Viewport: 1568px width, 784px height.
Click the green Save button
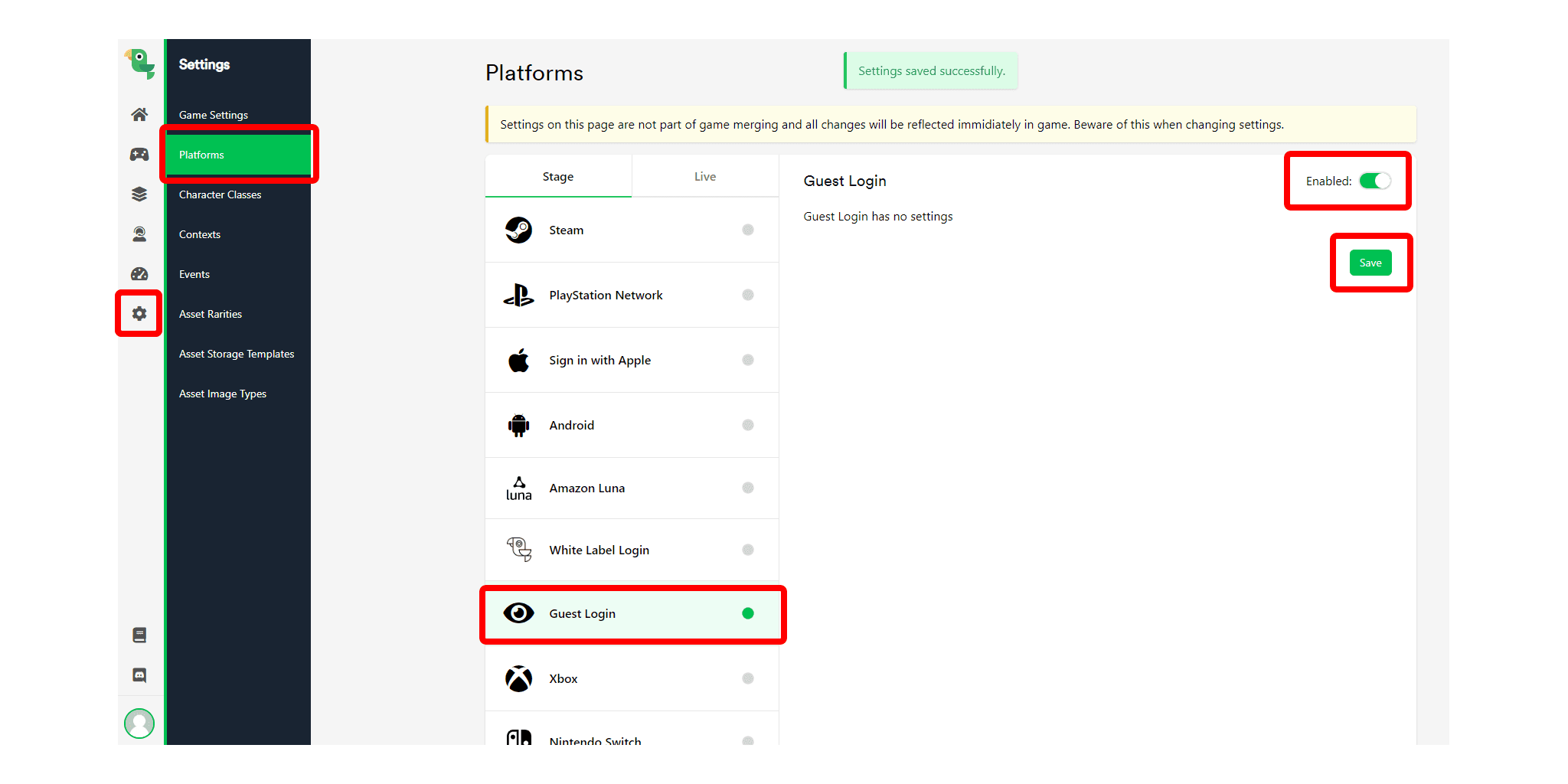1370,263
